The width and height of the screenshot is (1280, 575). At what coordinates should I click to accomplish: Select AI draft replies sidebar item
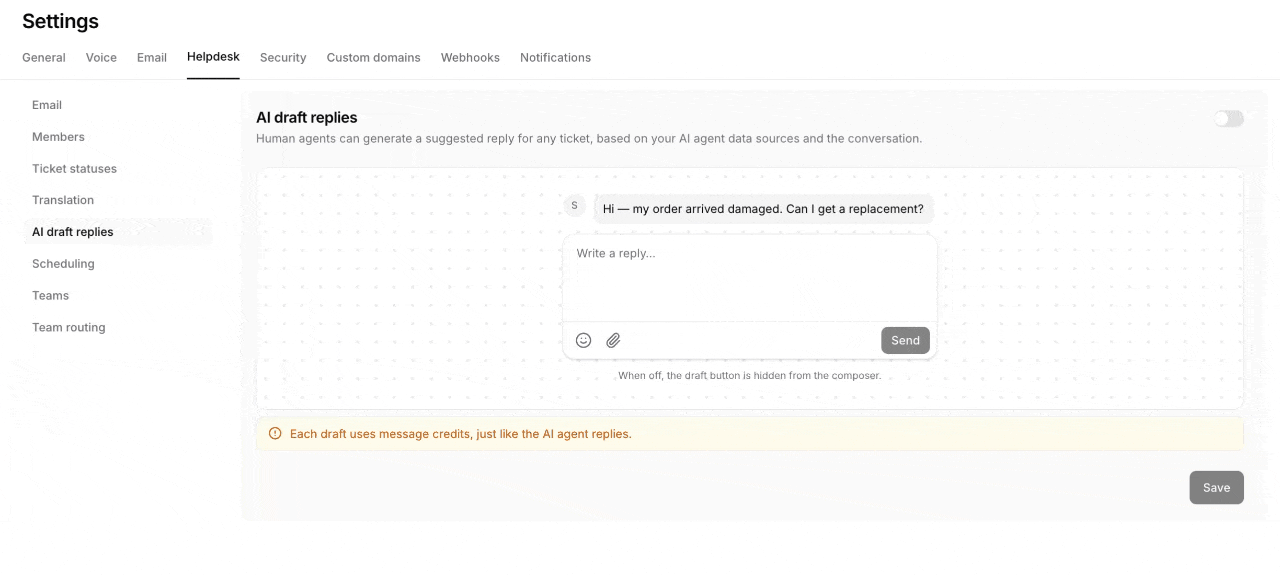click(118, 232)
